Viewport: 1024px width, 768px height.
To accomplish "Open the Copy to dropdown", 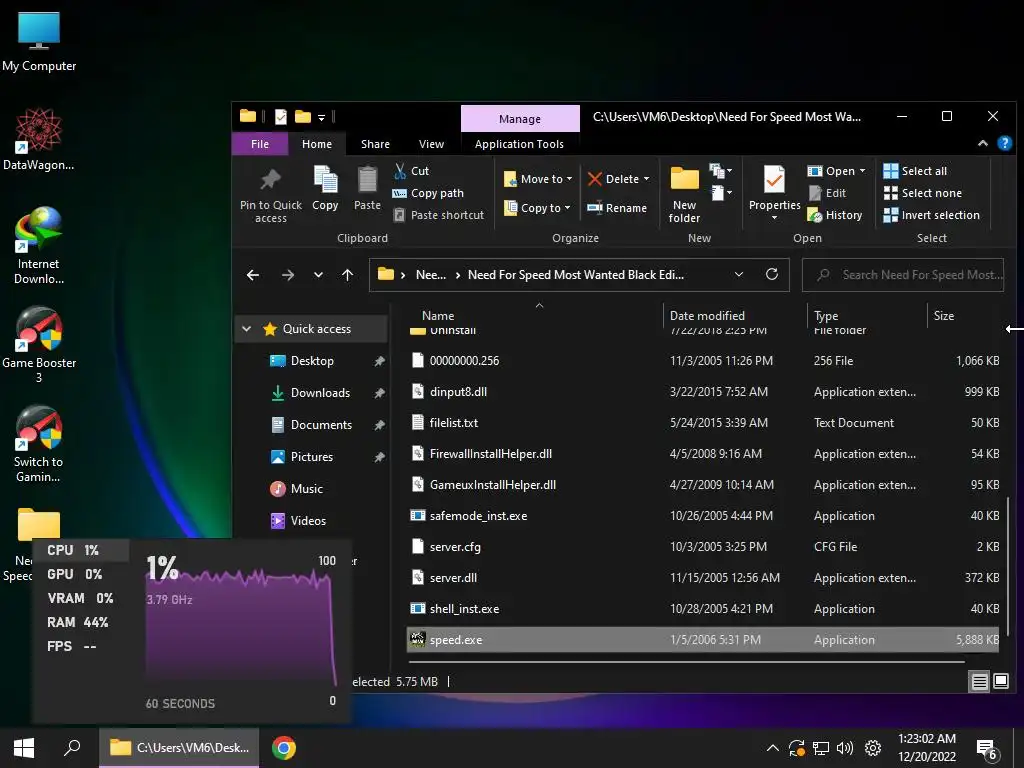I will pyautogui.click(x=537, y=208).
